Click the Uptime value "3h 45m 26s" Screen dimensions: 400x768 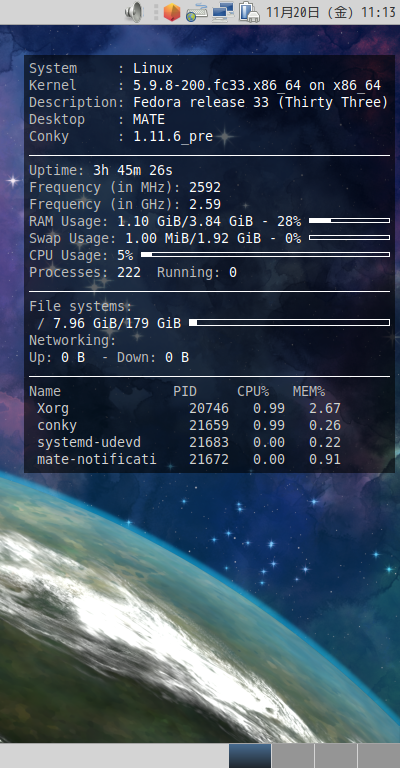click(133, 170)
